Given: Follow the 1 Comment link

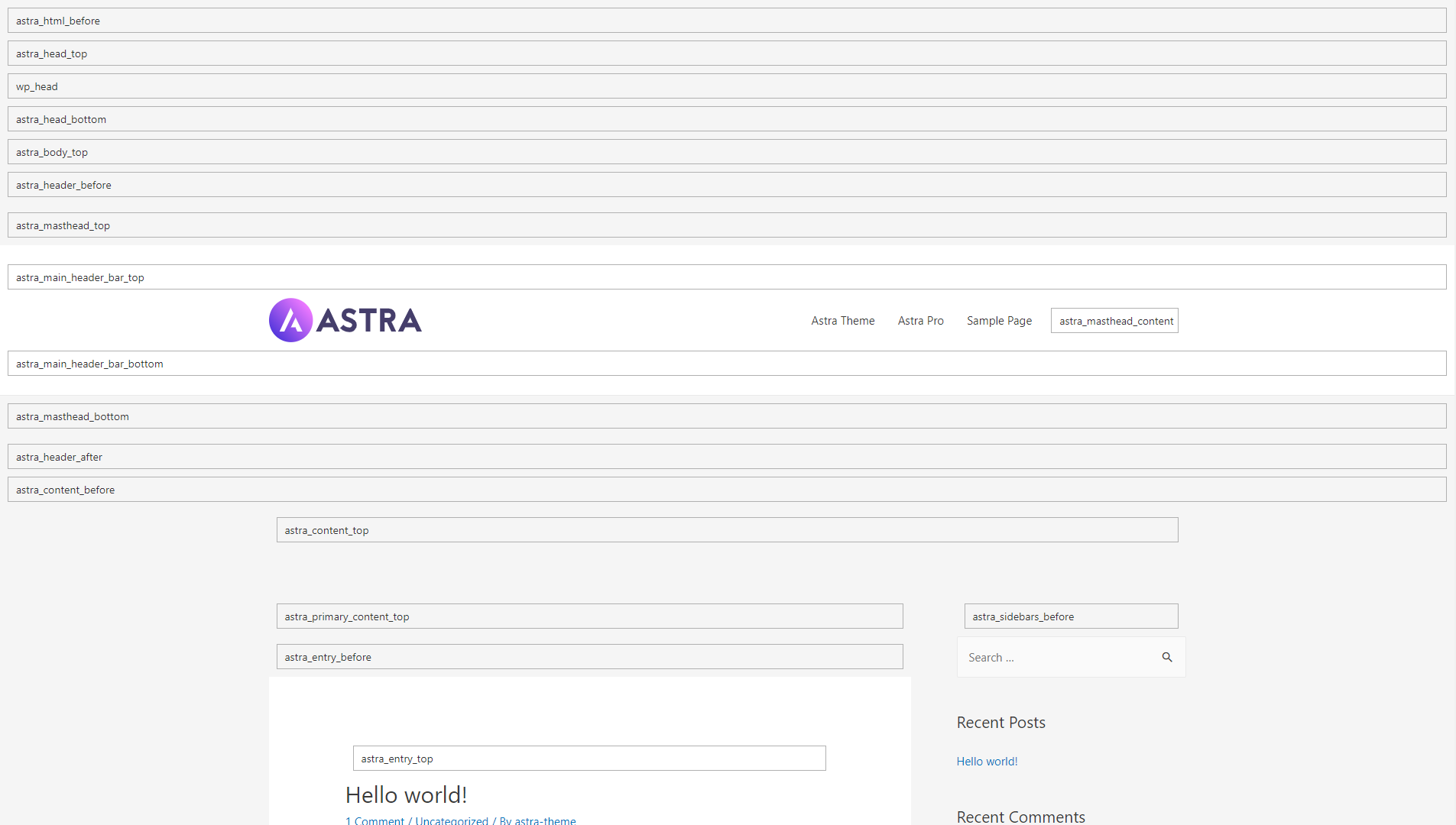Looking at the screenshot, I should [375, 820].
